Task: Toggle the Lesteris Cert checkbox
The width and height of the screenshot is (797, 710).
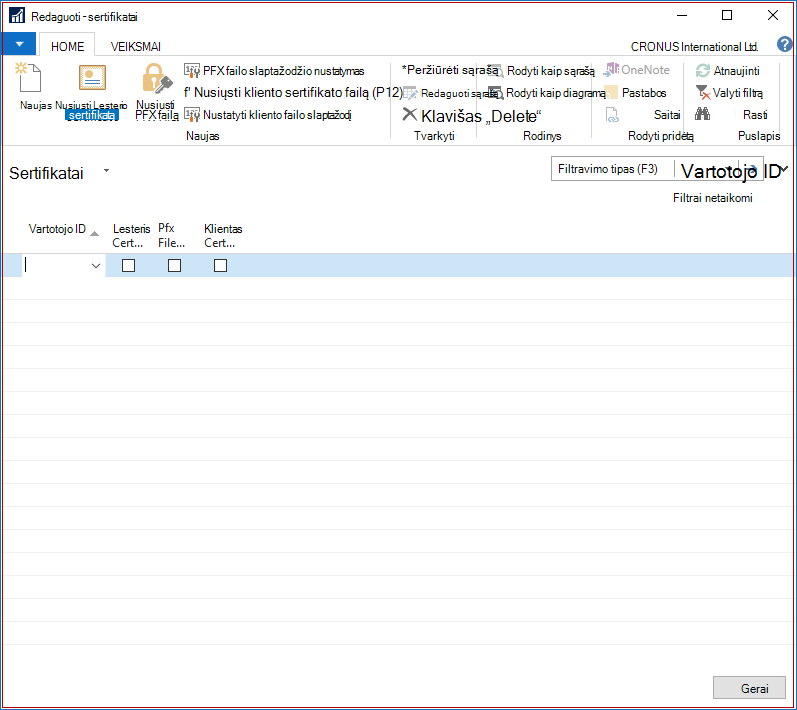Action: click(129, 265)
